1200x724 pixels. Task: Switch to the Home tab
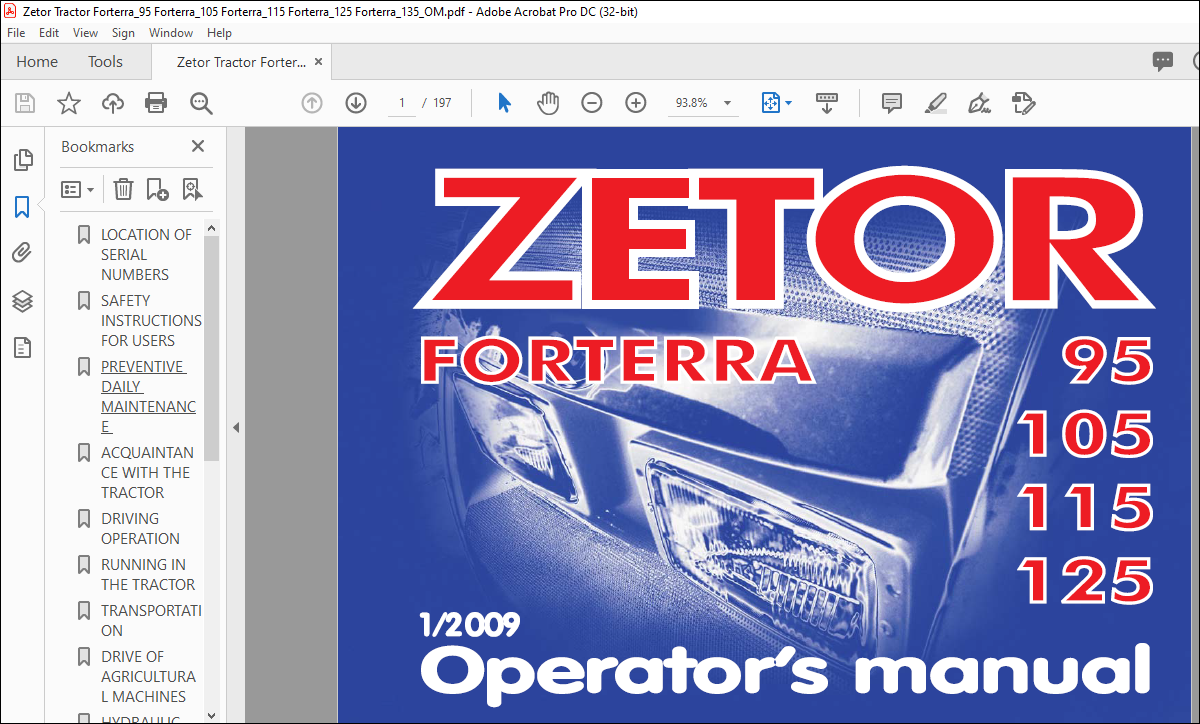[x=37, y=61]
